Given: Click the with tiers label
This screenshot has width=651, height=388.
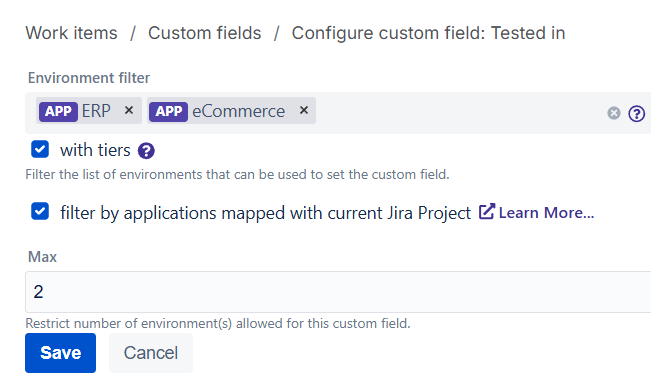Looking at the screenshot, I should point(95,150).
